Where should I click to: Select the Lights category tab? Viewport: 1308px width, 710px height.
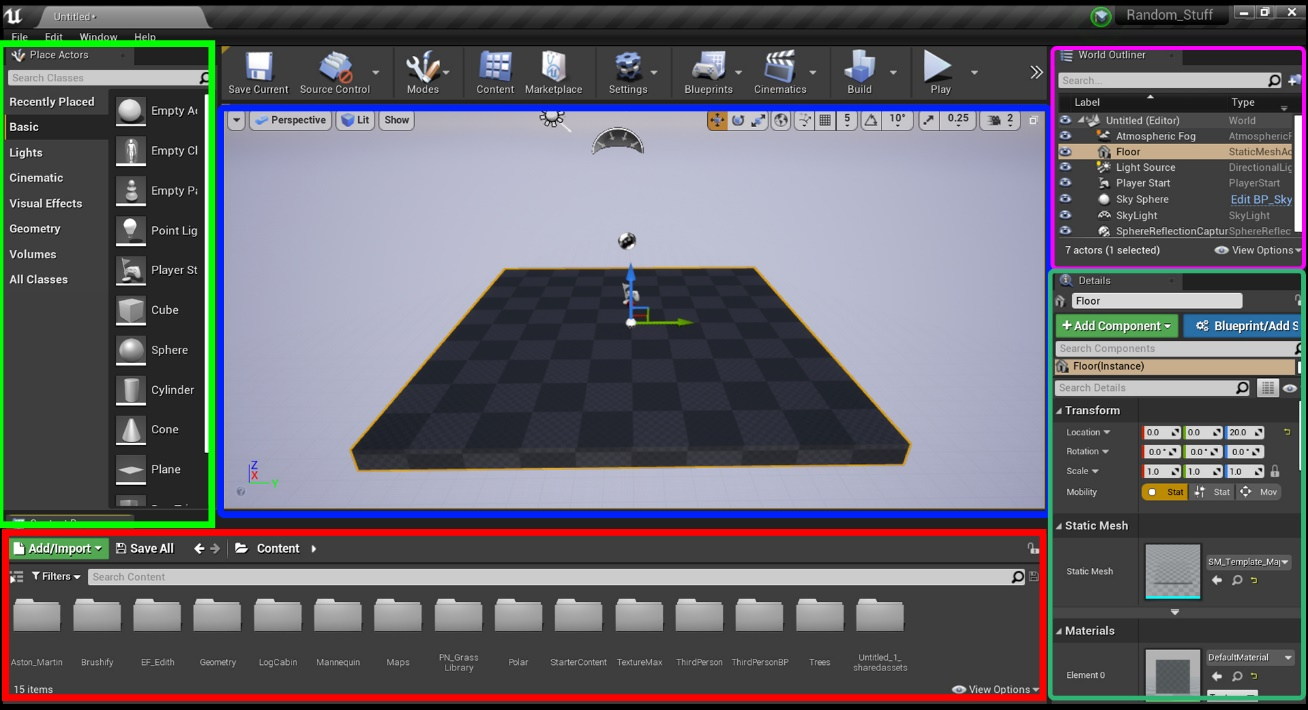pos(26,153)
